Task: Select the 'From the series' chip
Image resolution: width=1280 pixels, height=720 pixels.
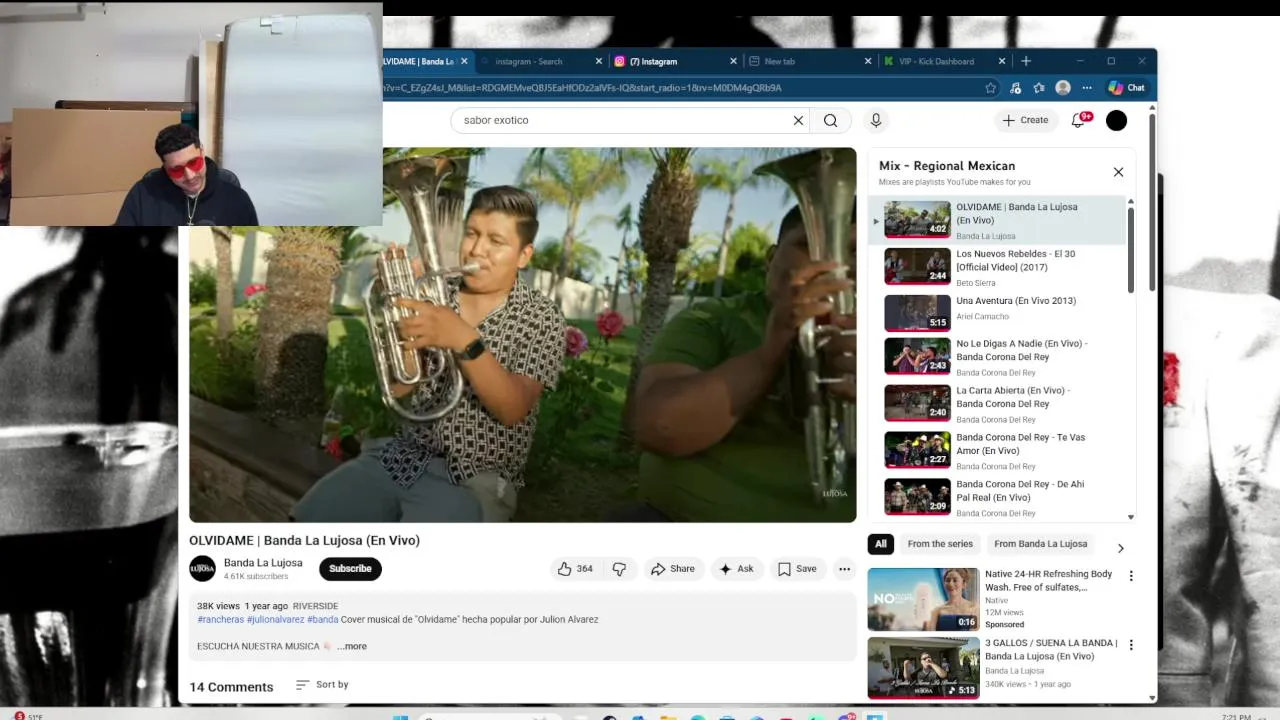Action: pos(940,544)
